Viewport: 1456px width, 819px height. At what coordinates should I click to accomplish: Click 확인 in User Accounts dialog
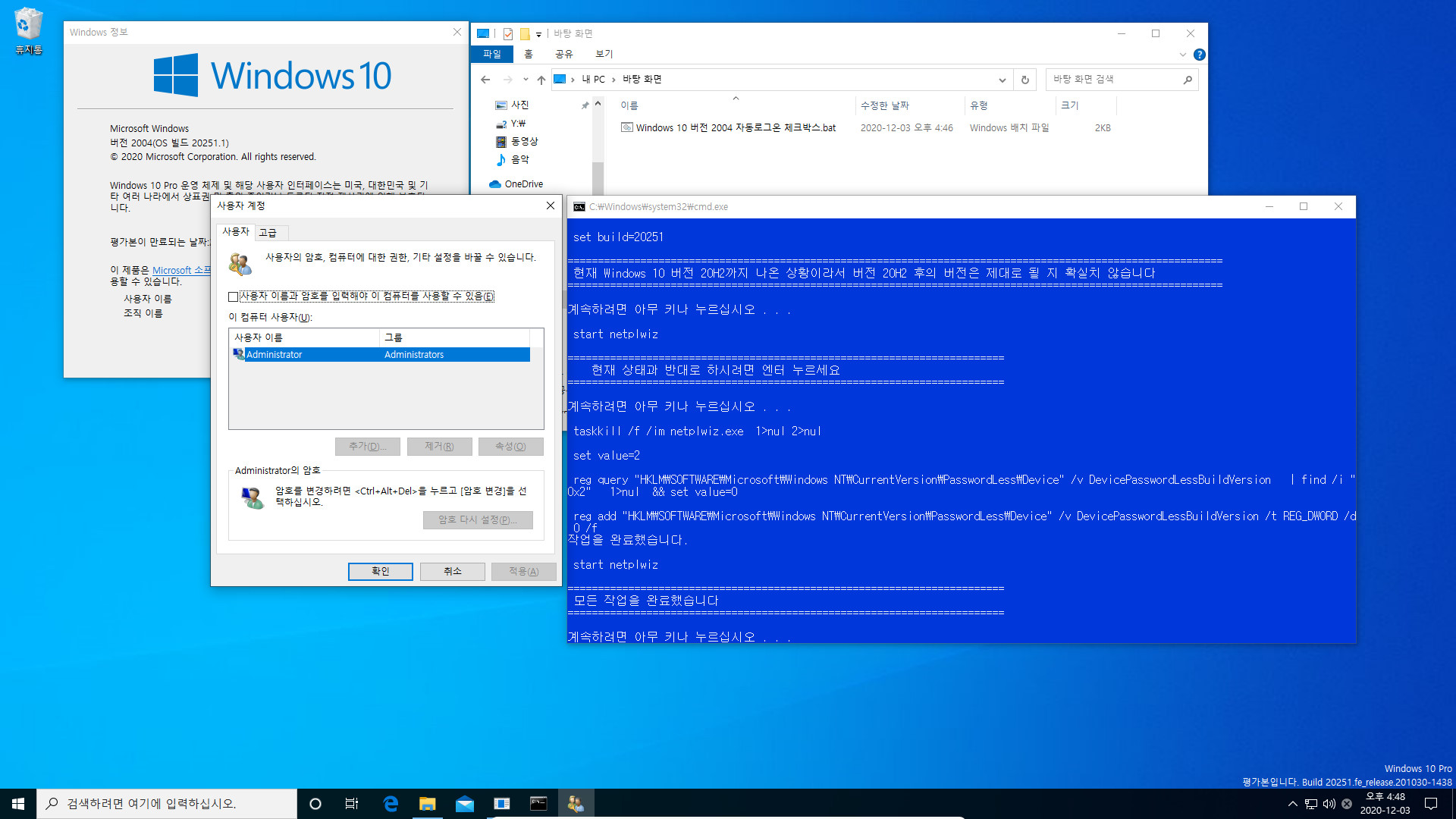pos(380,572)
